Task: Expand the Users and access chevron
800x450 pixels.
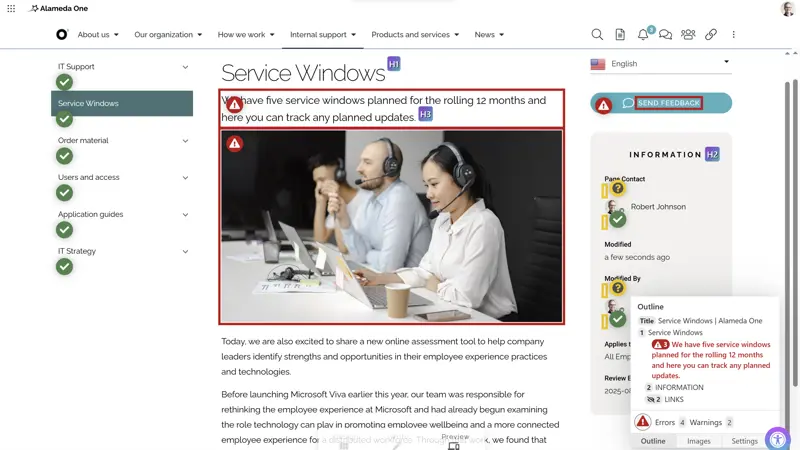Action: pos(186,178)
